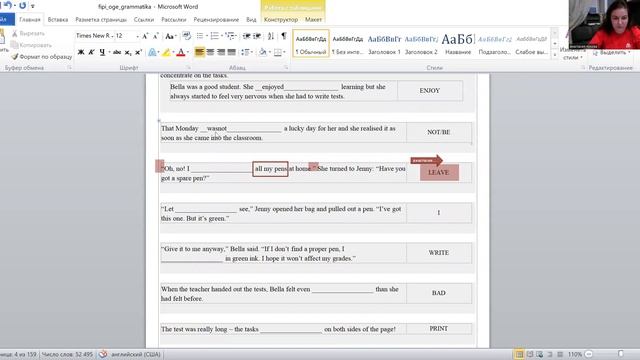Toggle superscript x² formatting

[x=138, y=52]
